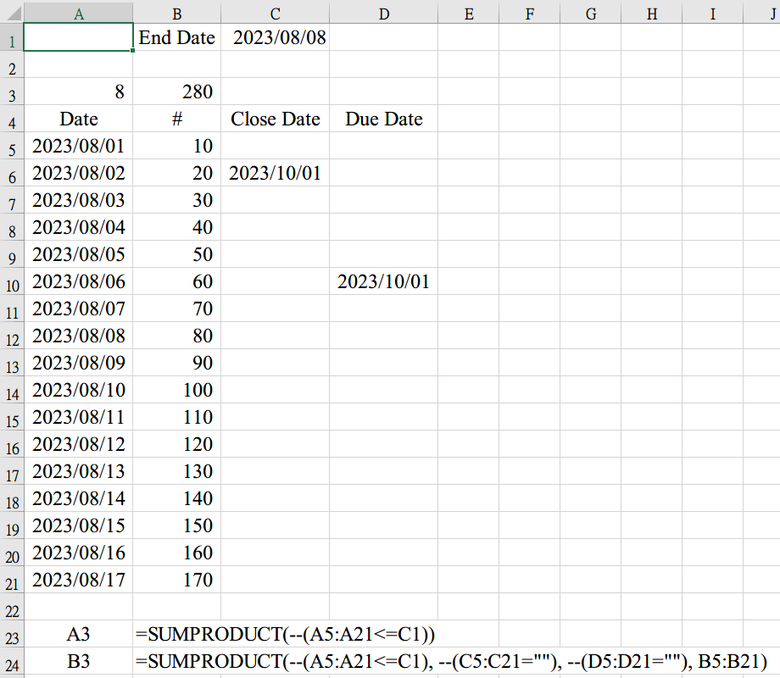Select row 1 header
The height and width of the screenshot is (678, 780).
(x=11, y=38)
